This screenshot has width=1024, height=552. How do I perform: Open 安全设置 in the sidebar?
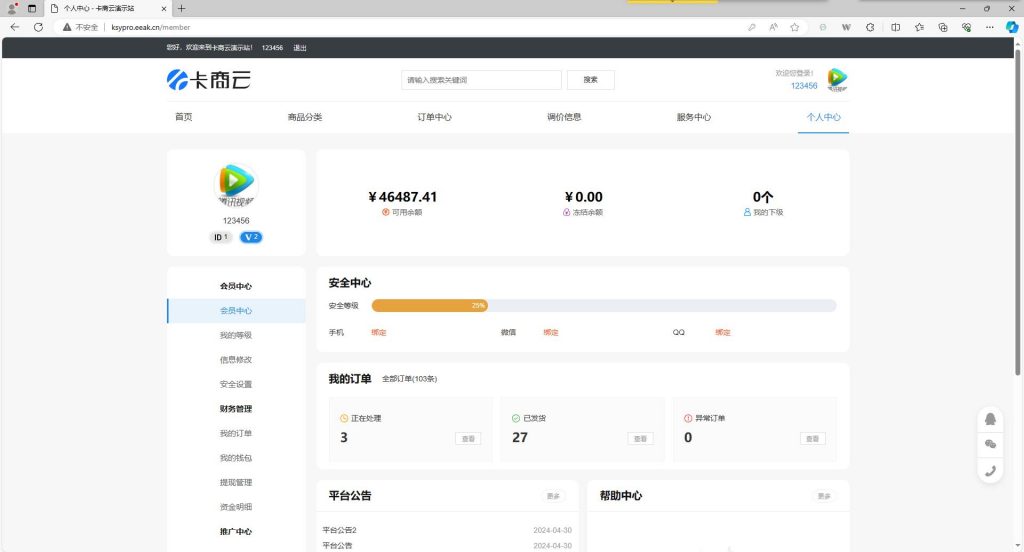click(236, 384)
